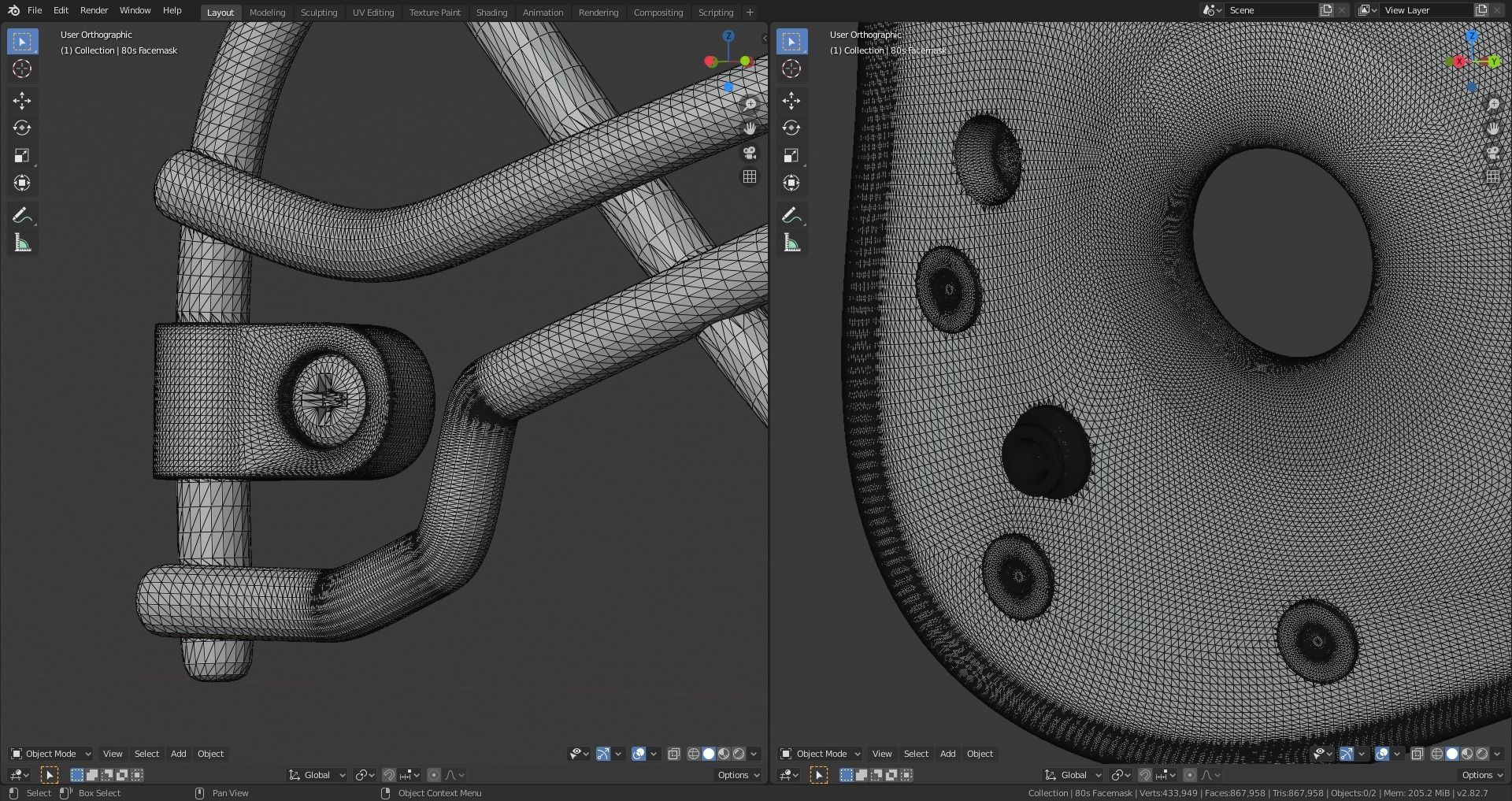1512x801 pixels.
Task: Switch left viewport to rendered shading
Action: (x=739, y=754)
